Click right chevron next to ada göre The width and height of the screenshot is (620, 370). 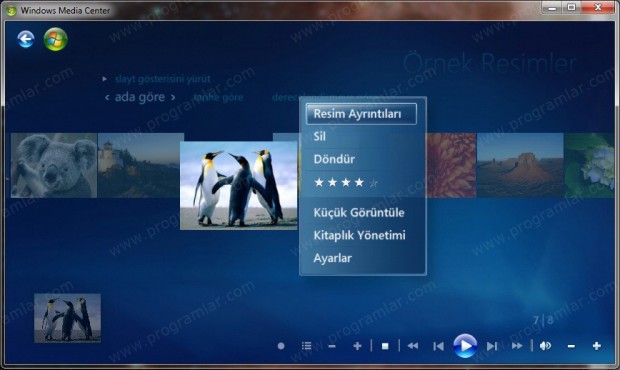click(x=173, y=97)
